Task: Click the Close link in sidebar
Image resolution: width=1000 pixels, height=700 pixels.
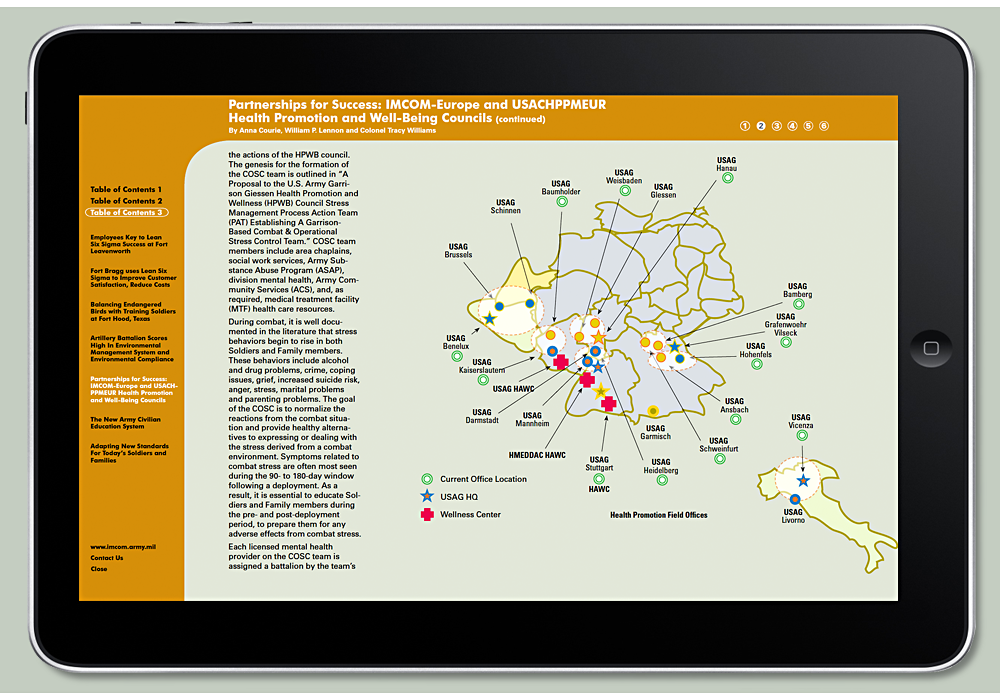Action: click(99, 569)
